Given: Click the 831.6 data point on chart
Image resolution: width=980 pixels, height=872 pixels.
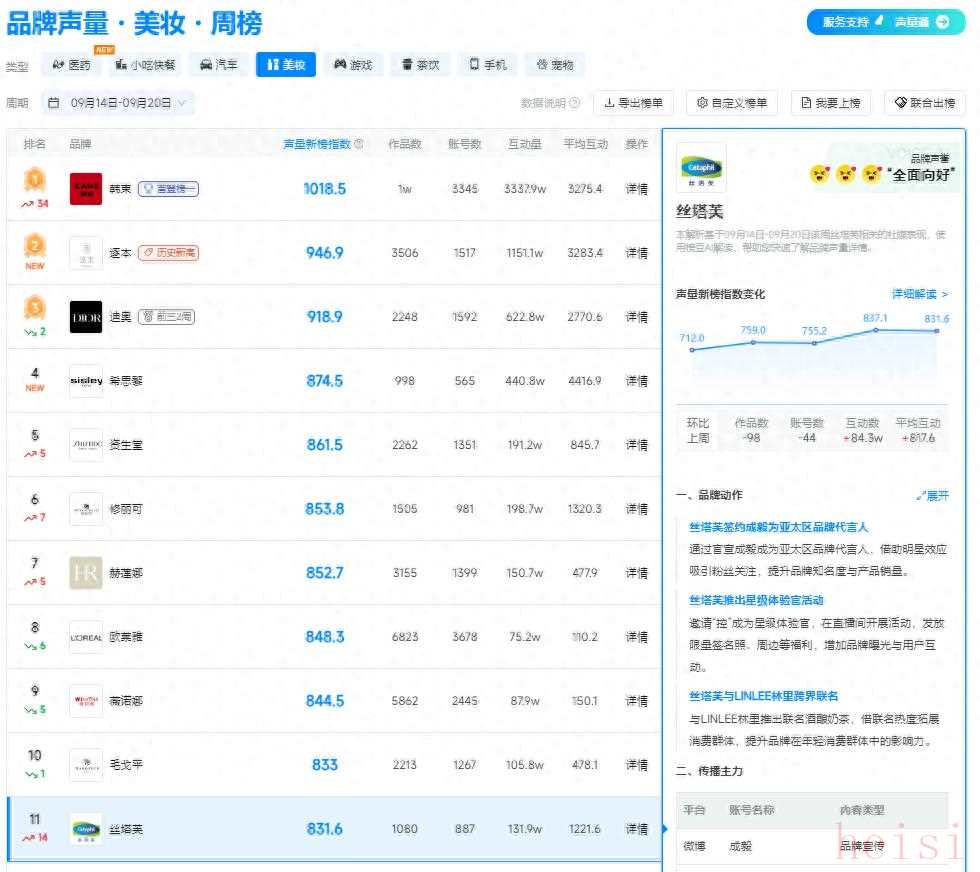Looking at the screenshot, I should tap(937, 331).
